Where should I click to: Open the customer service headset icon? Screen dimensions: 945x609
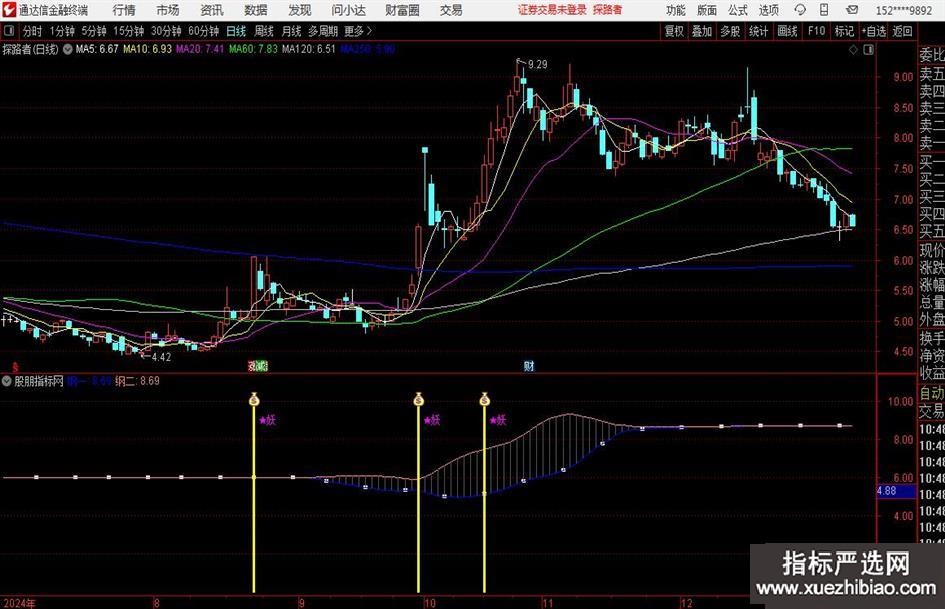[800, 10]
